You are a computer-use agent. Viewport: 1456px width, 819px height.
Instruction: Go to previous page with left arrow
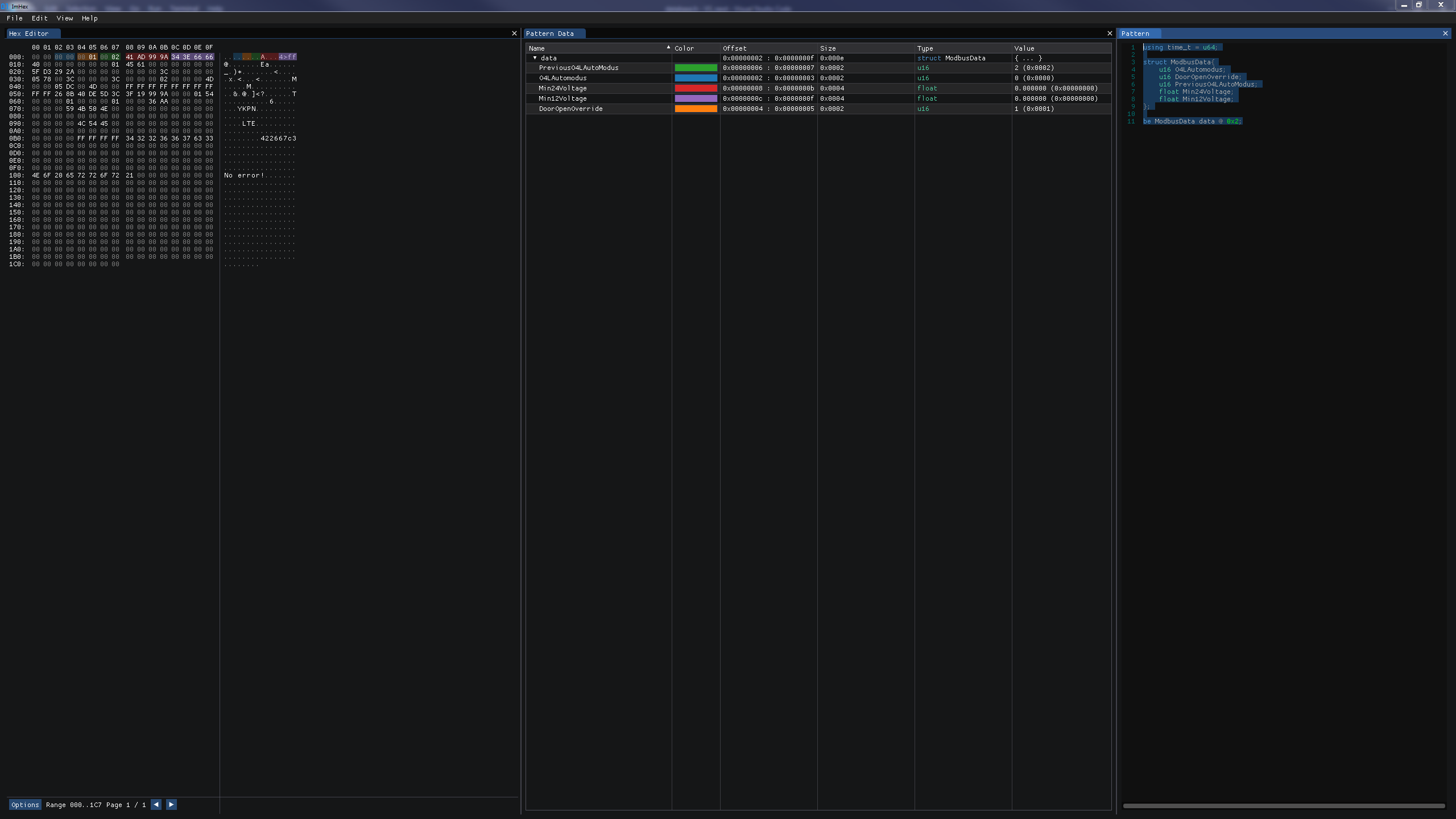point(156,805)
